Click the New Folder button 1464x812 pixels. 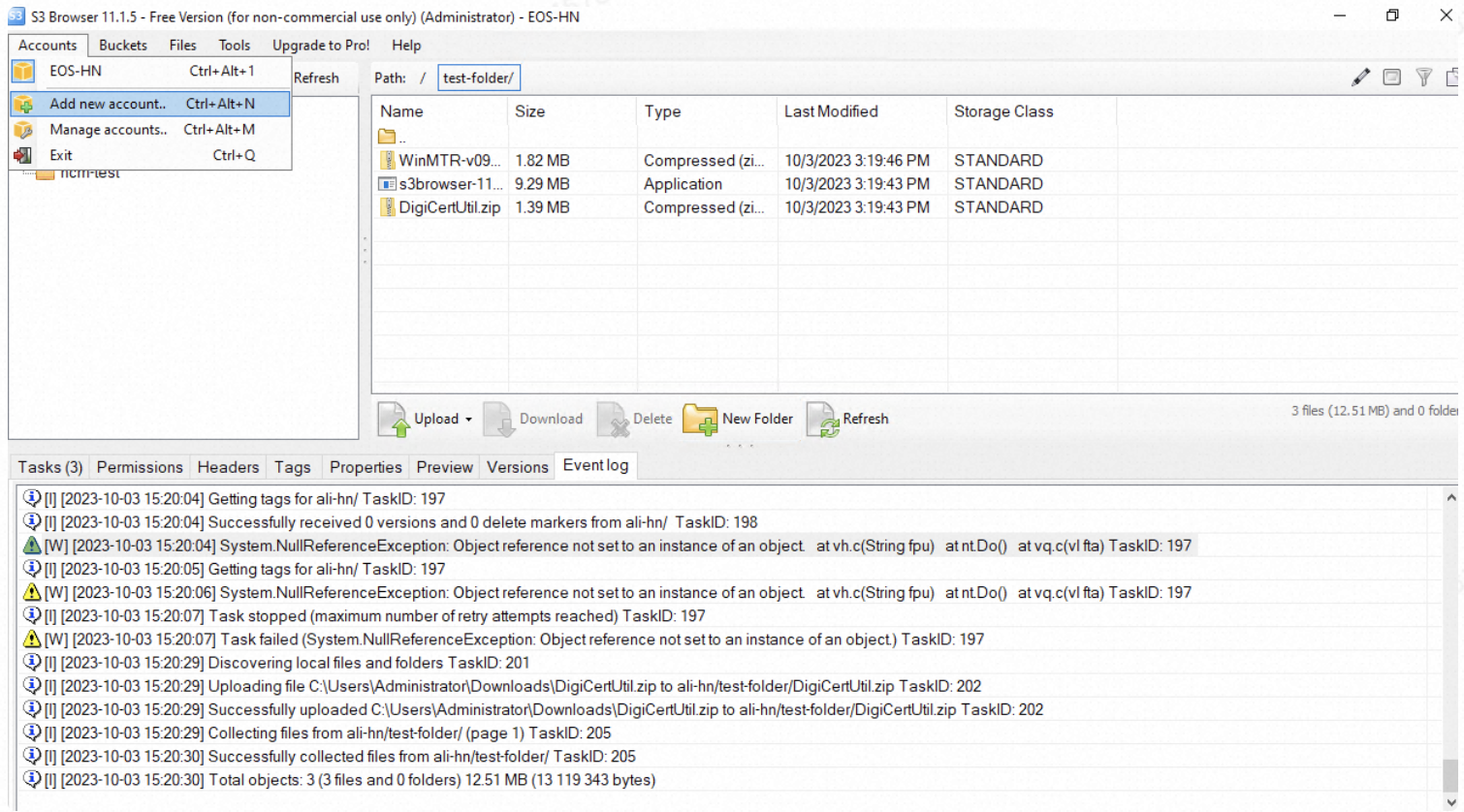[x=738, y=420]
